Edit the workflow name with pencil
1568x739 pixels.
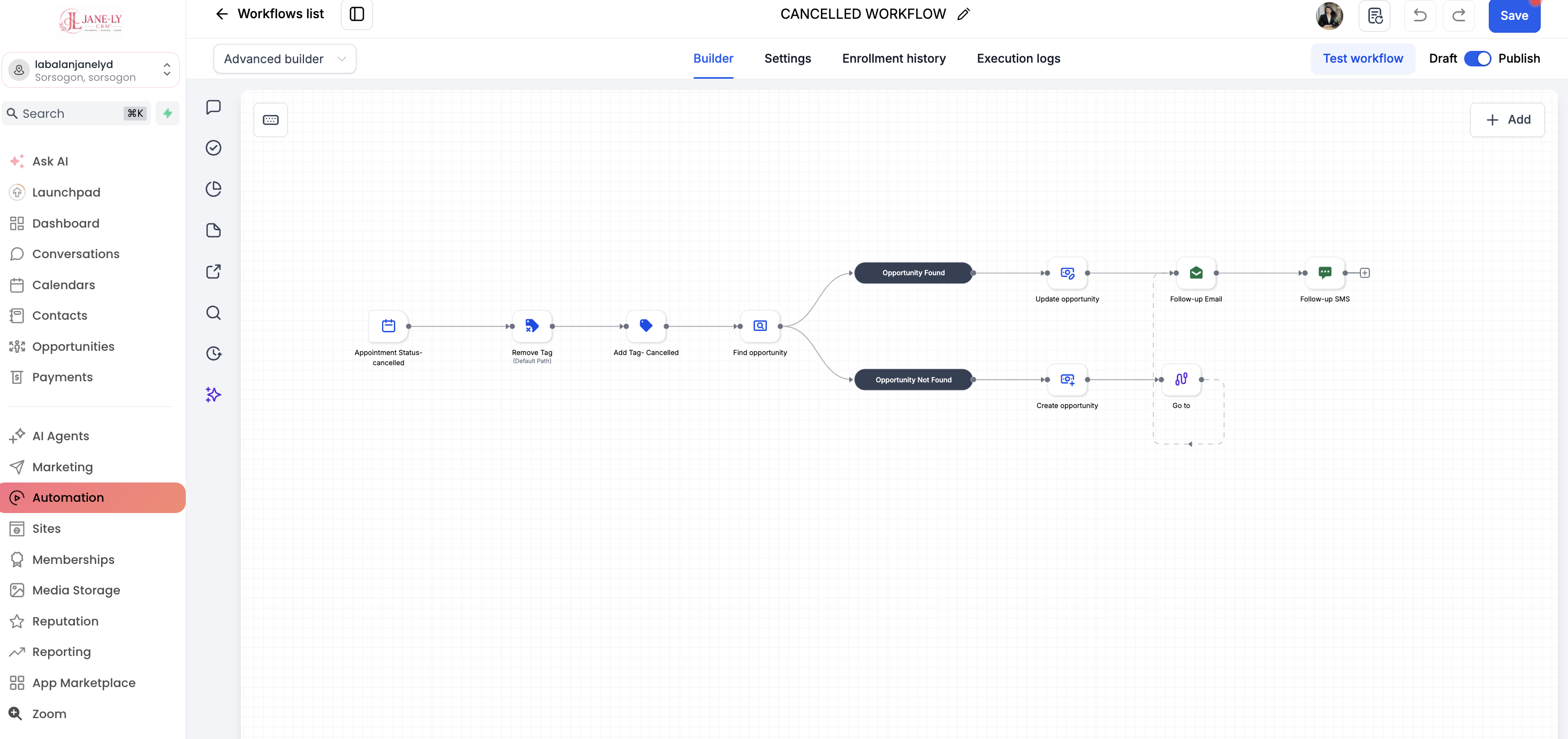click(963, 14)
